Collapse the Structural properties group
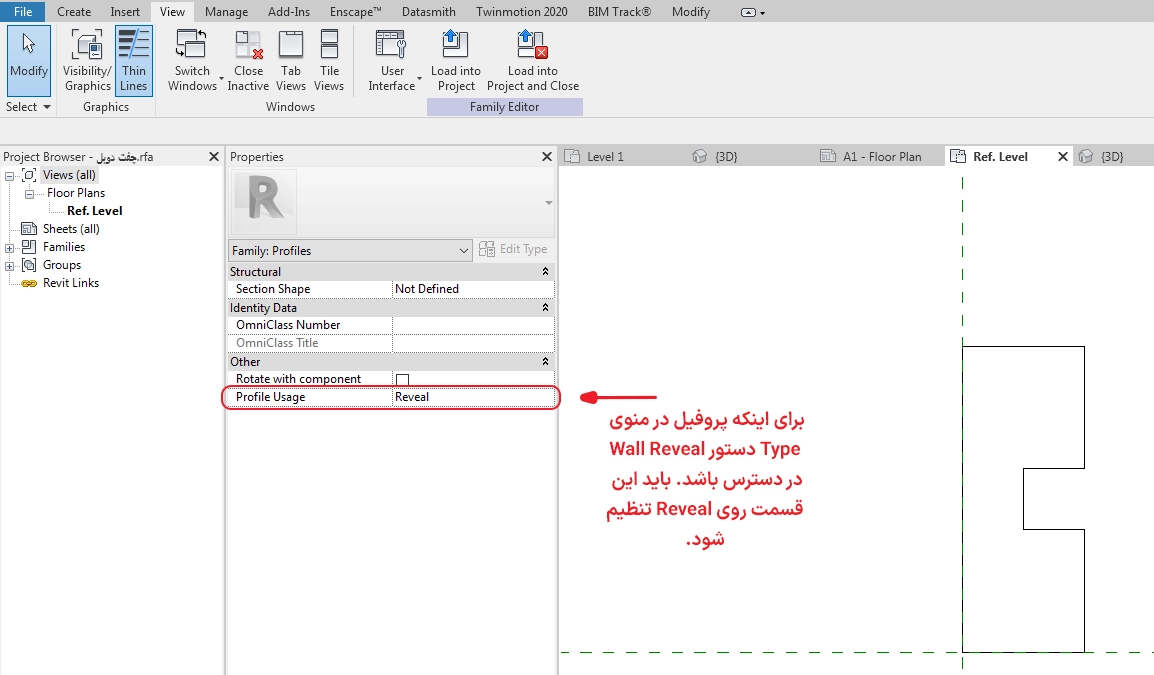This screenshot has width=1154, height=675. pyautogui.click(x=545, y=272)
